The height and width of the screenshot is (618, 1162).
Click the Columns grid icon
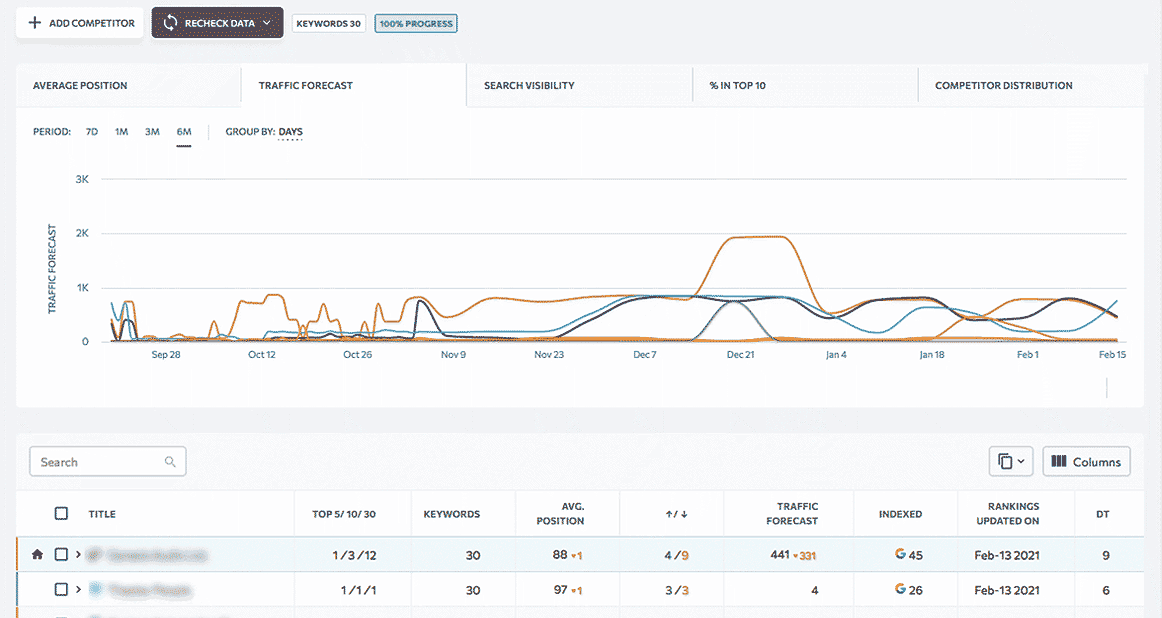pyautogui.click(x=1059, y=462)
